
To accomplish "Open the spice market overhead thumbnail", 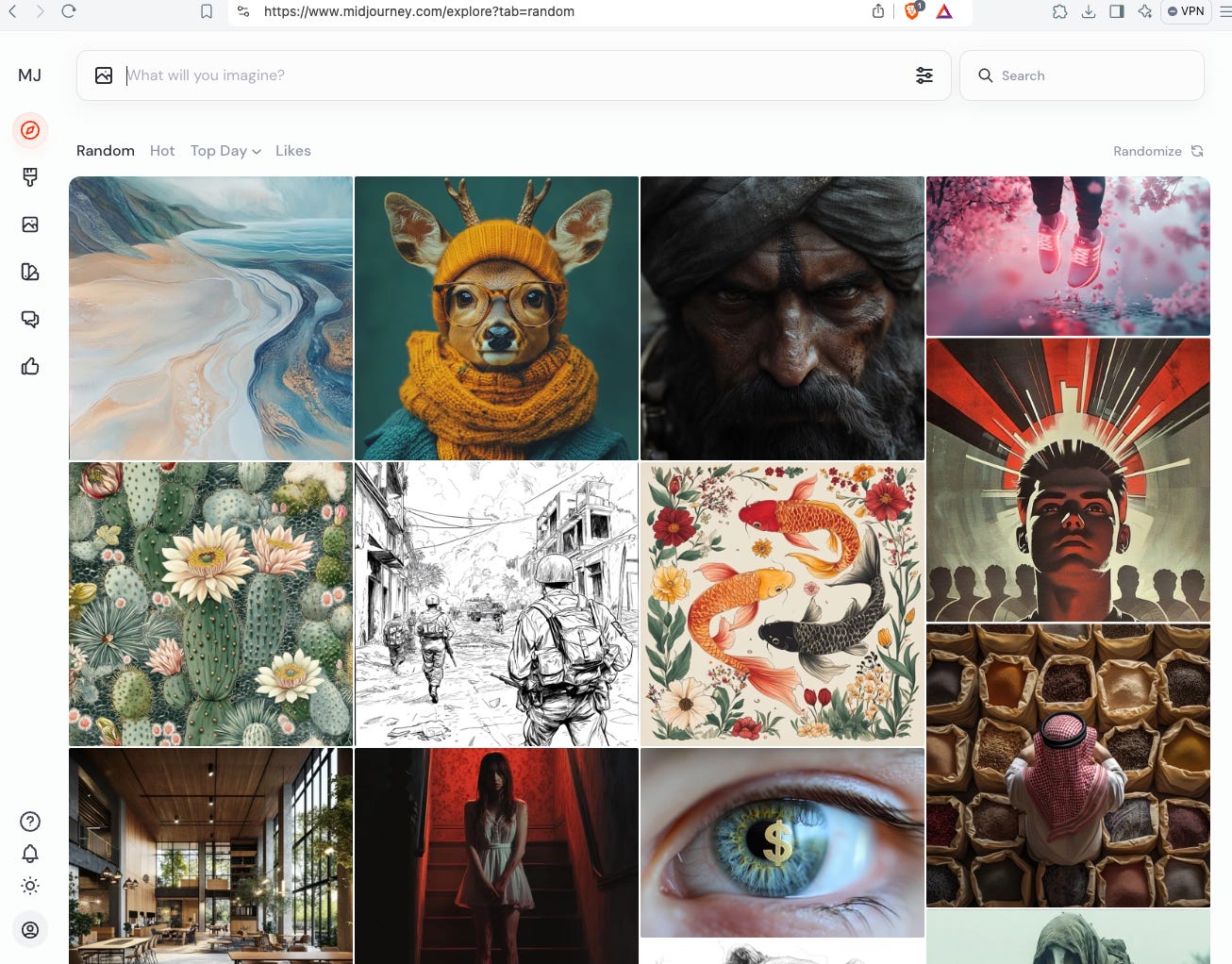I will (x=1068, y=765).
